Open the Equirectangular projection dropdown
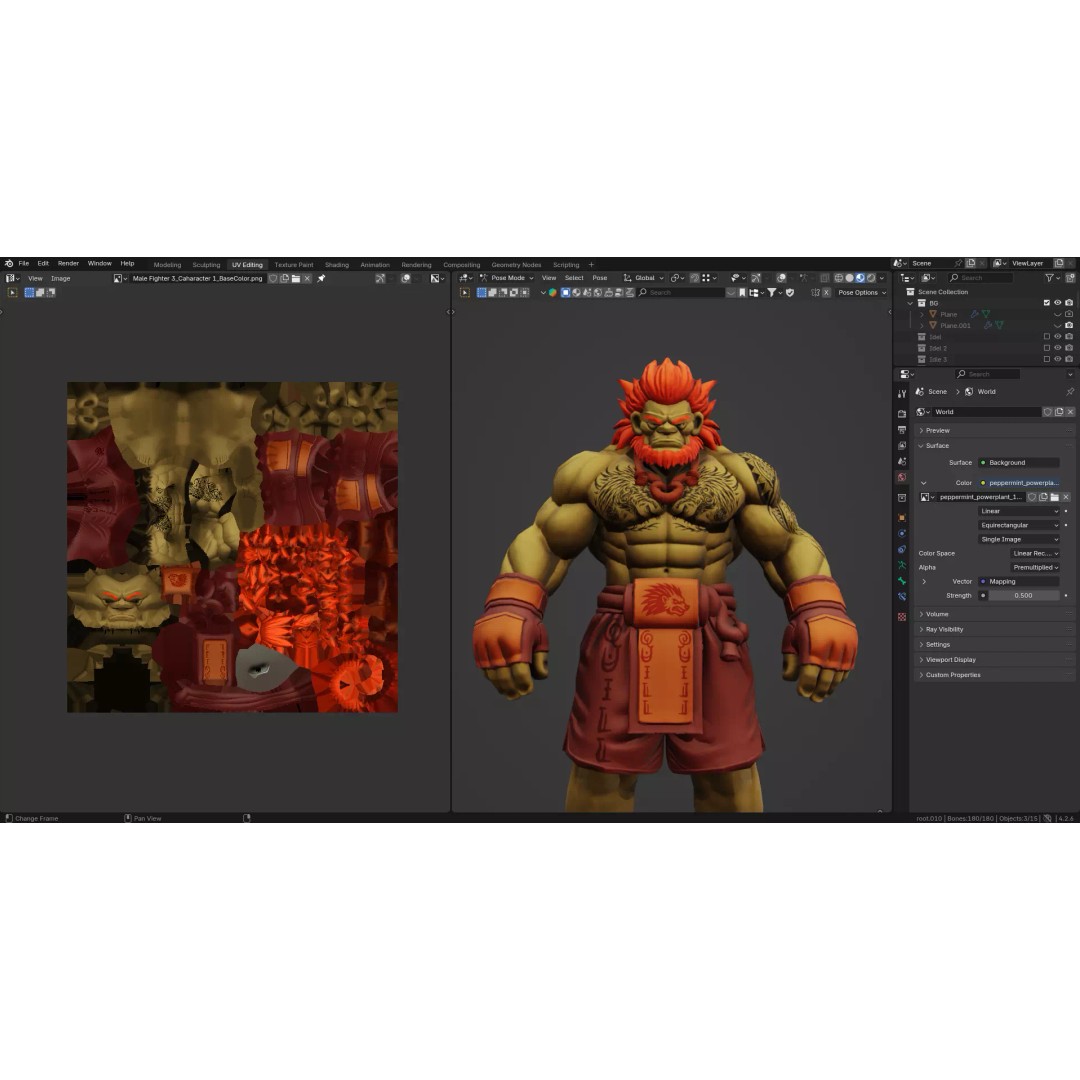 point(1019,526)
